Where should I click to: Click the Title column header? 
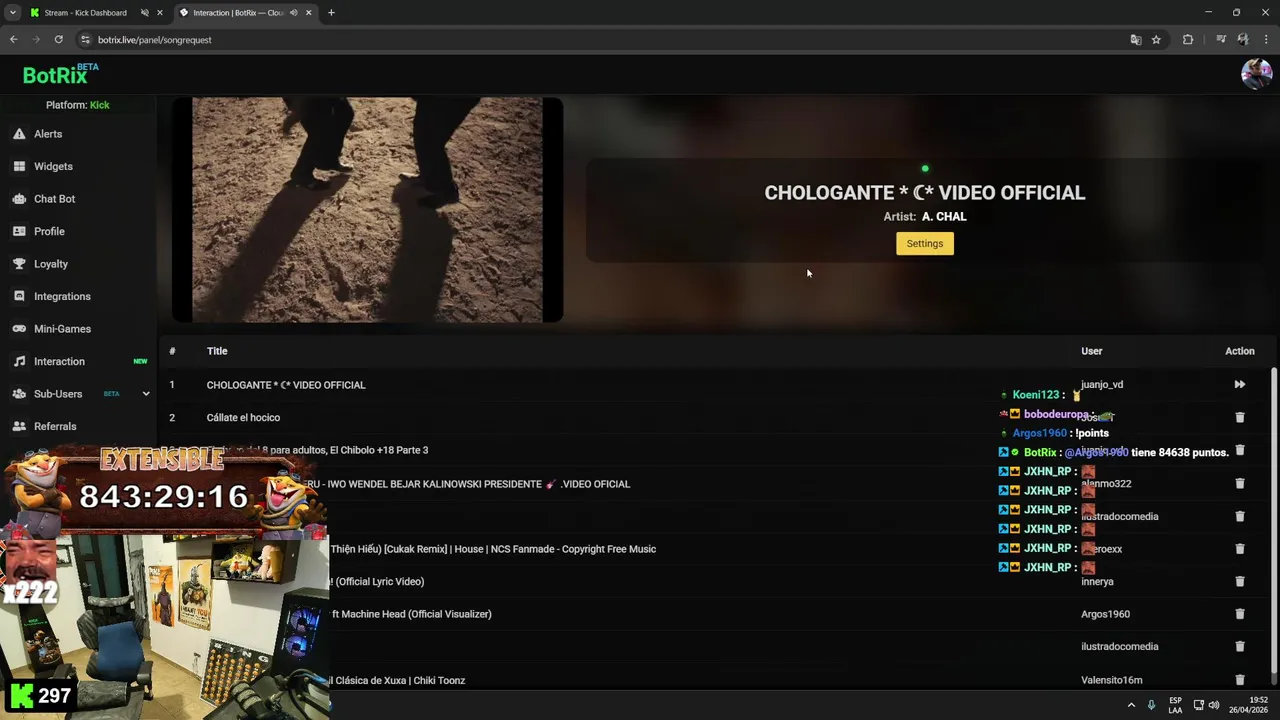(x=217, y=351)
